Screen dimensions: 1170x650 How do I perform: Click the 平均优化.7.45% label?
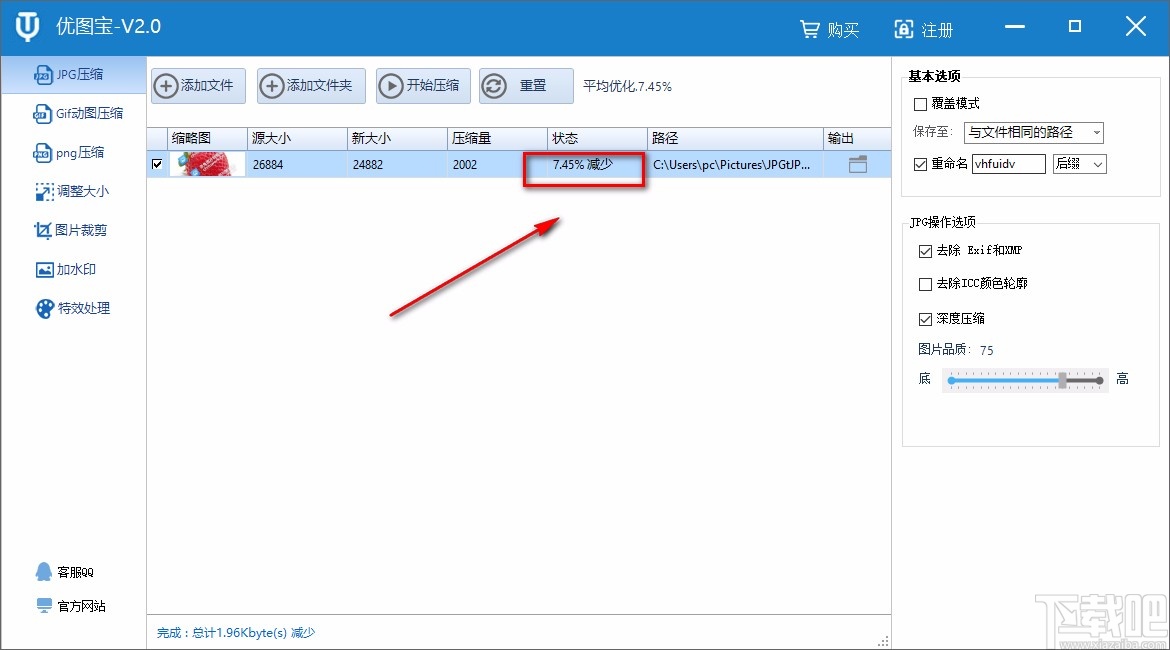628,87
